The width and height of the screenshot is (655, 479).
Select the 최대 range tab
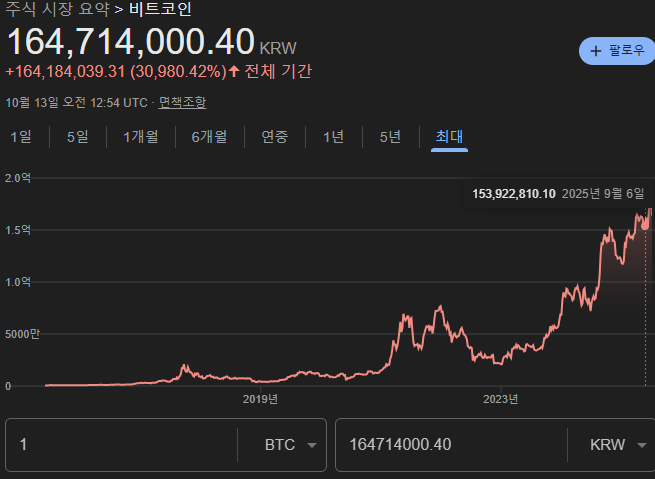click(450, 137)
